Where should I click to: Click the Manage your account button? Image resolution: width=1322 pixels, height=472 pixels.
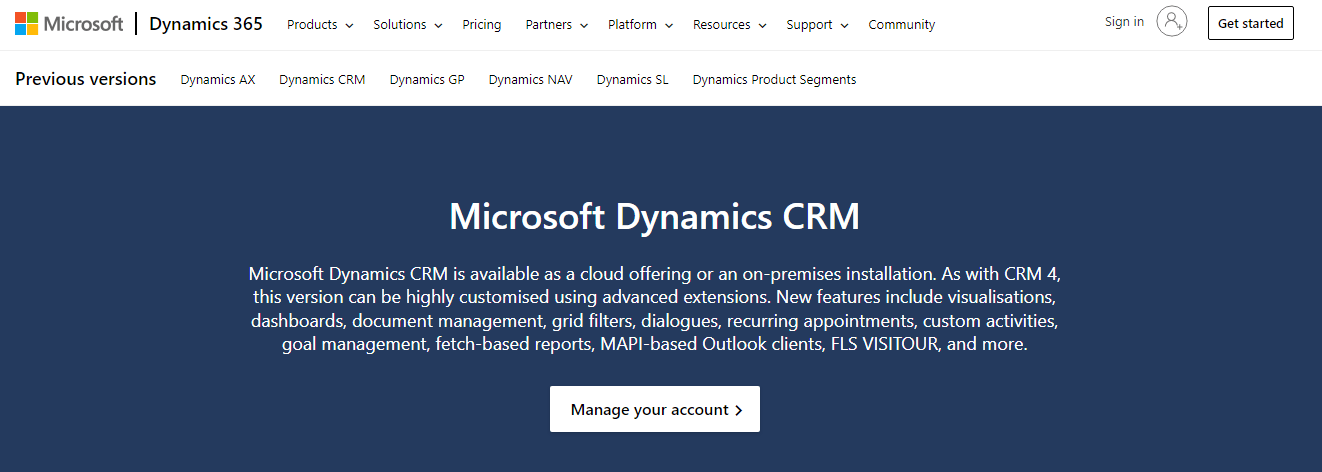[655, 409]
